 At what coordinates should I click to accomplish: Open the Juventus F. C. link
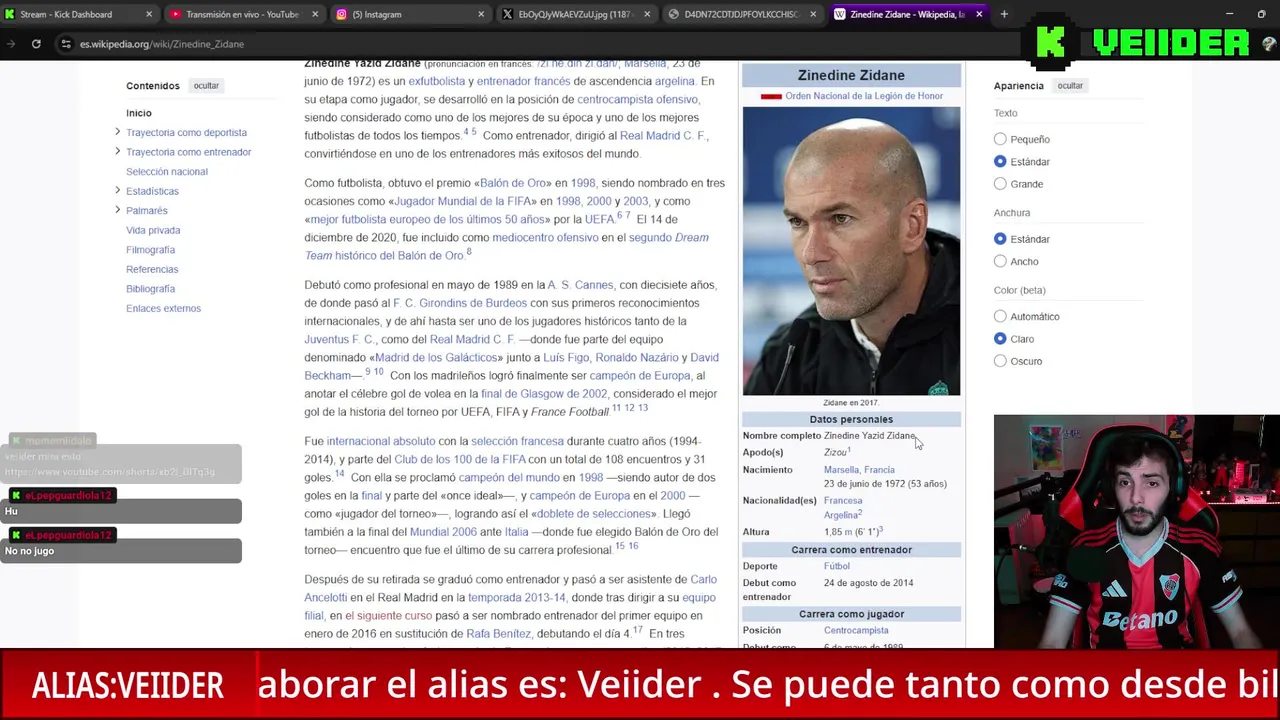(x=339, y=339)
